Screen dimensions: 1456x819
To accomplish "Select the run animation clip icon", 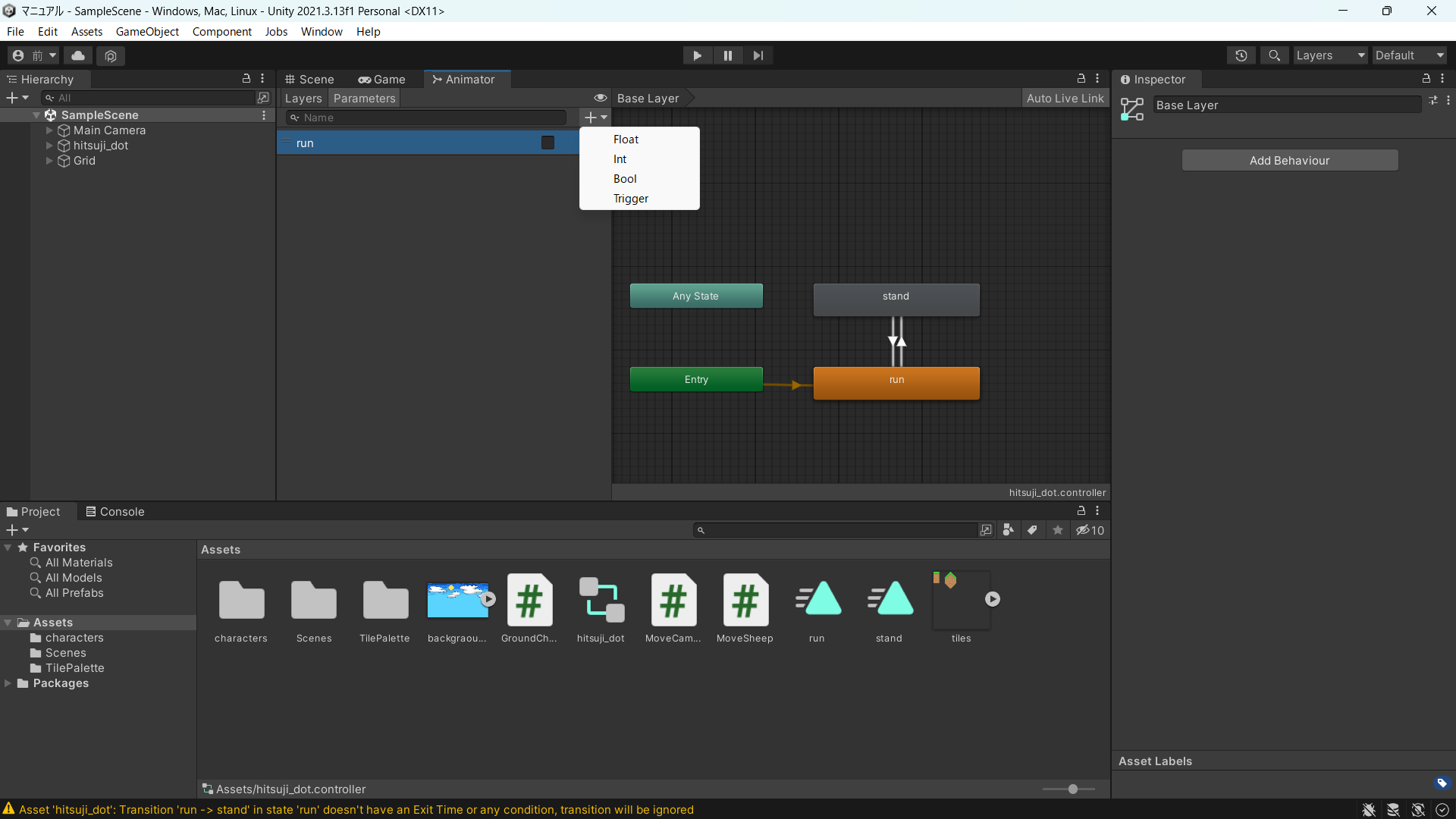I will tap(817, 598).
